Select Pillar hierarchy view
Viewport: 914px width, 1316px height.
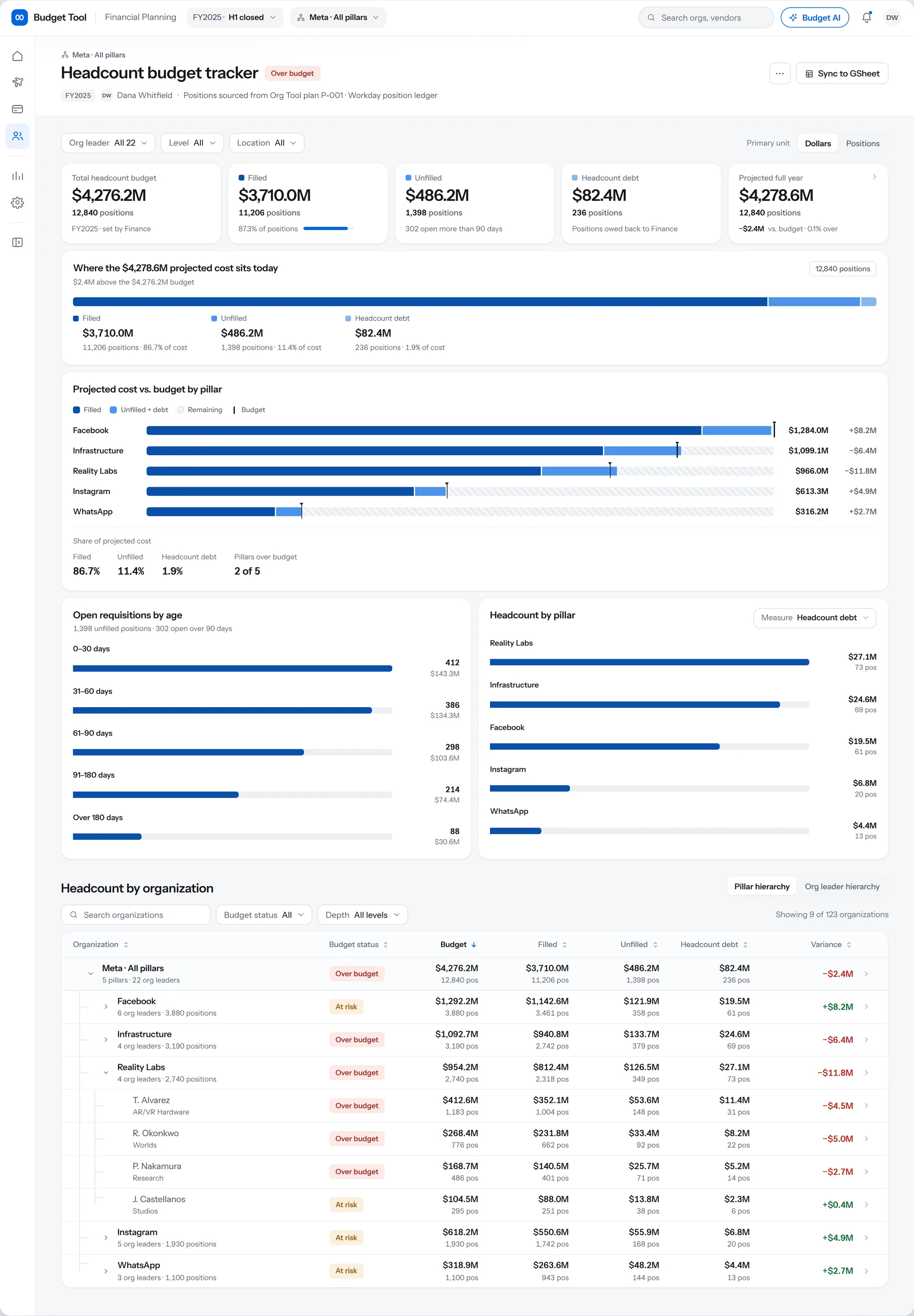[762, 886]
